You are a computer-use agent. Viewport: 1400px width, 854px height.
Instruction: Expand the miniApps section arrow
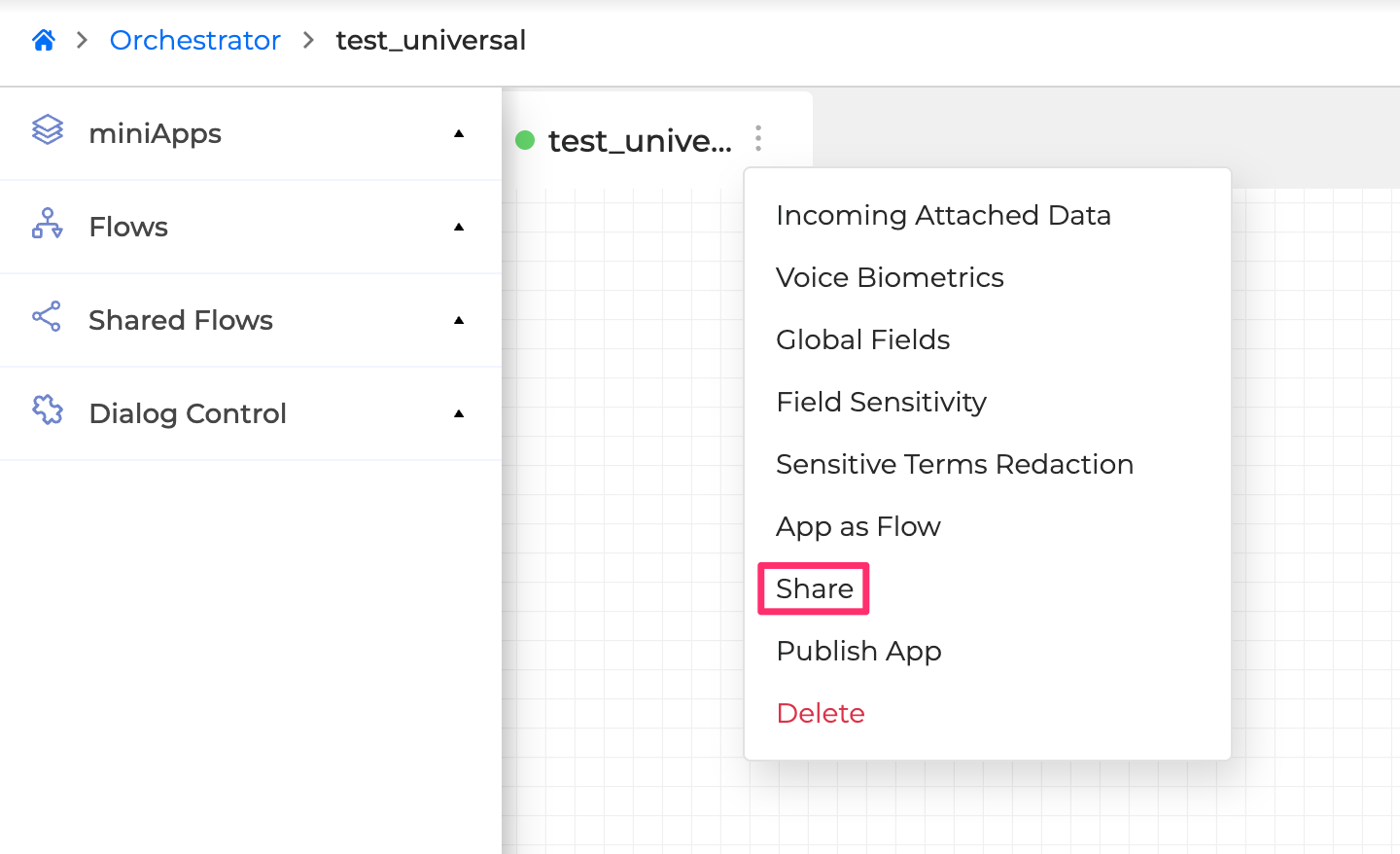click(x=459, y=133)
